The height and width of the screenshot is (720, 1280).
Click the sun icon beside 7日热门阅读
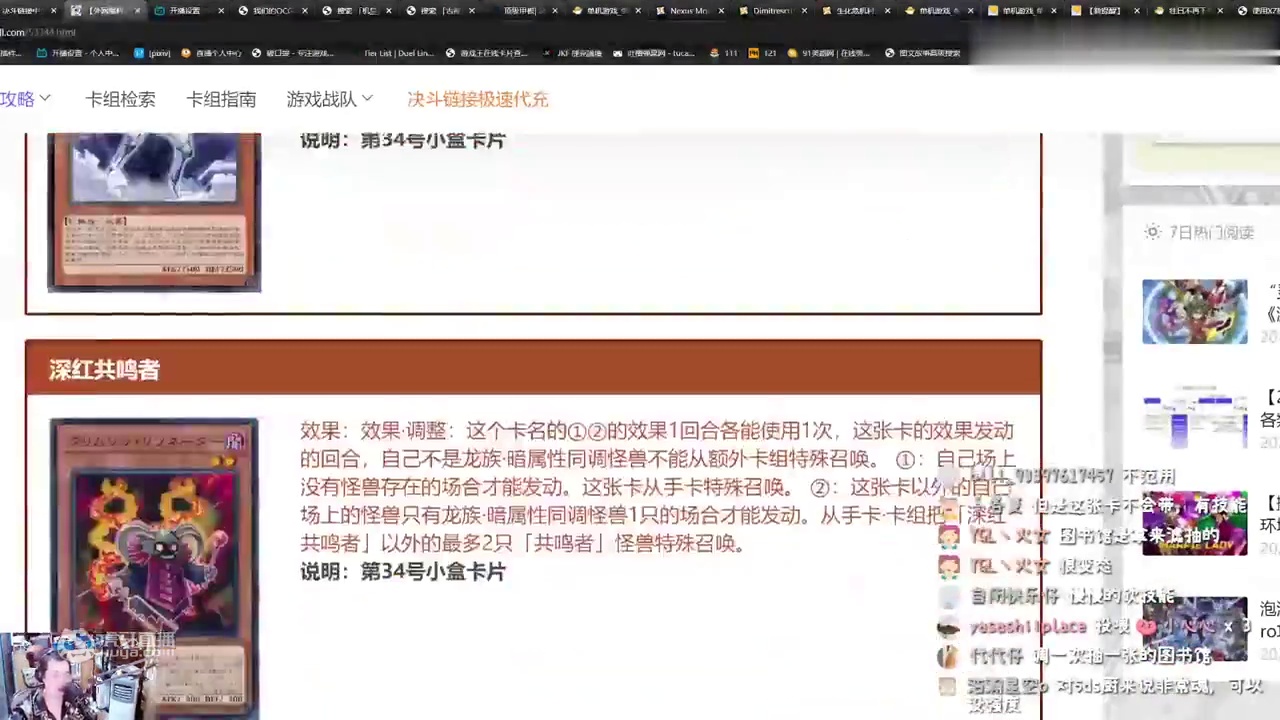click(x=1153, y=232)
